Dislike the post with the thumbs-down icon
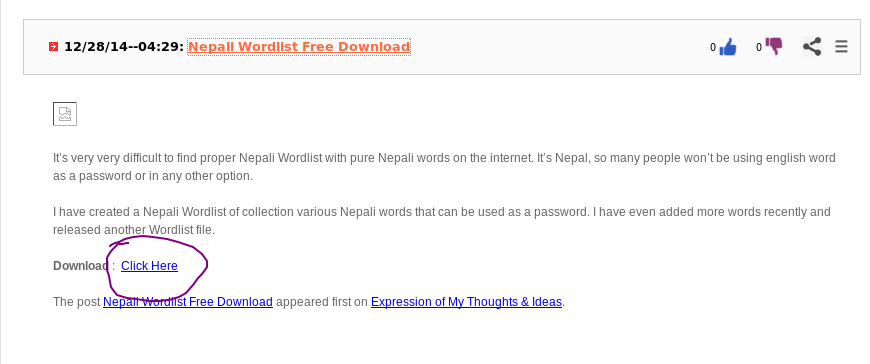The image size is (870, 364). [773, 46]
